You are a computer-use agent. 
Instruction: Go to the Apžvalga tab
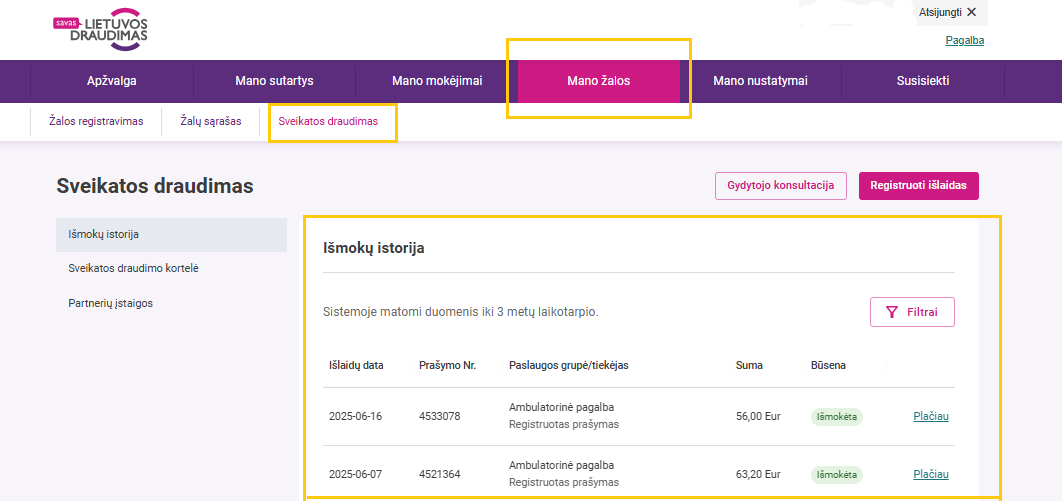pyautogui.click(x=112, y=81)
